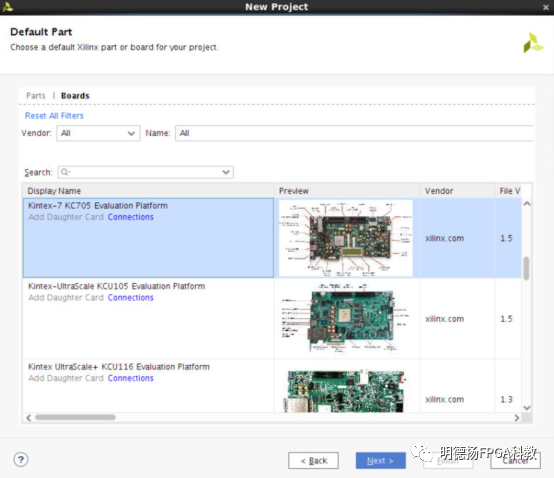Select the Boards tab
Screen dimensions: 554x478
pyautogui.click(x=75, y=96)
